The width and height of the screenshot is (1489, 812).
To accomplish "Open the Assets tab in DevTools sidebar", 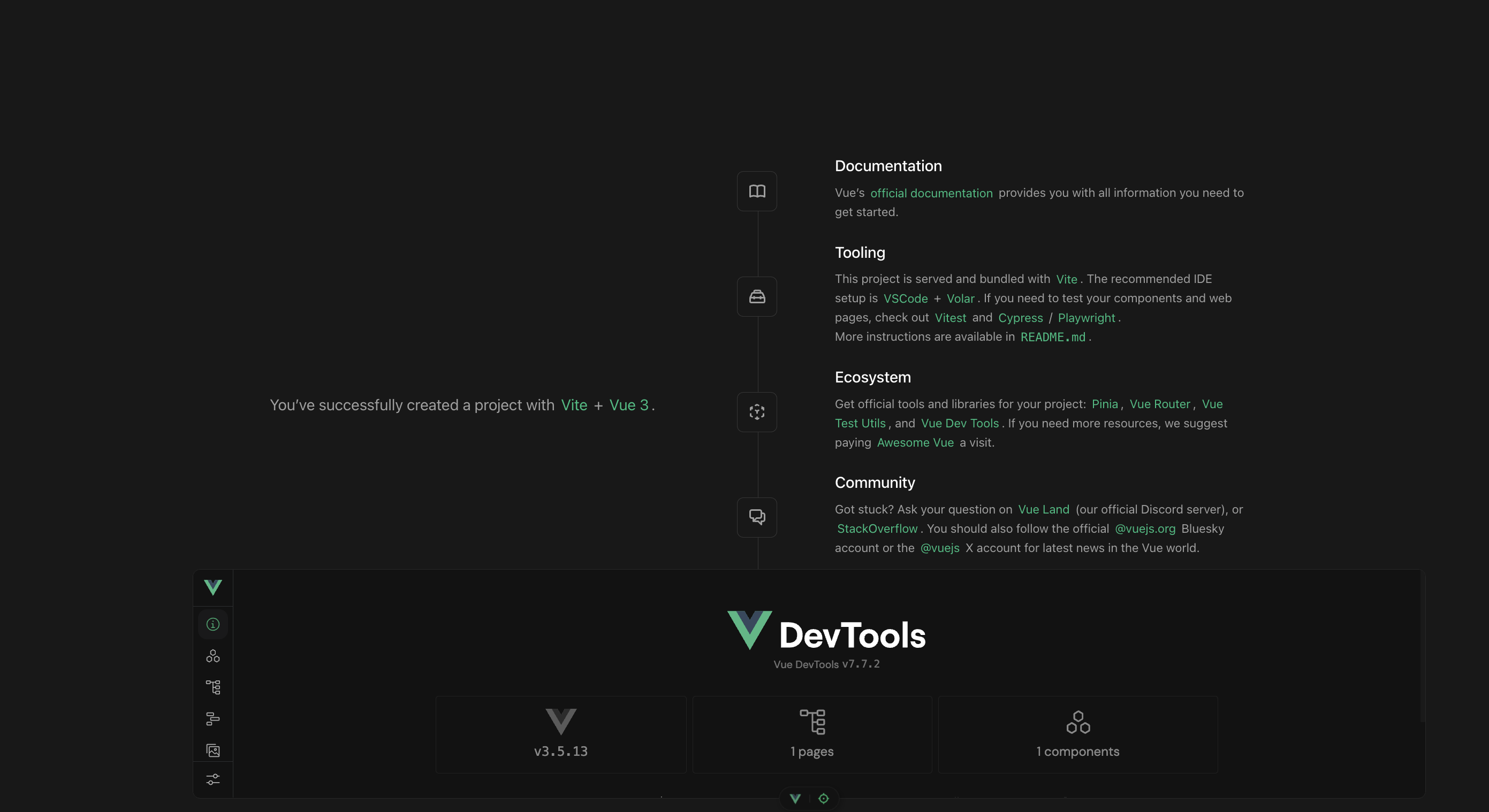I will [212, 750].
